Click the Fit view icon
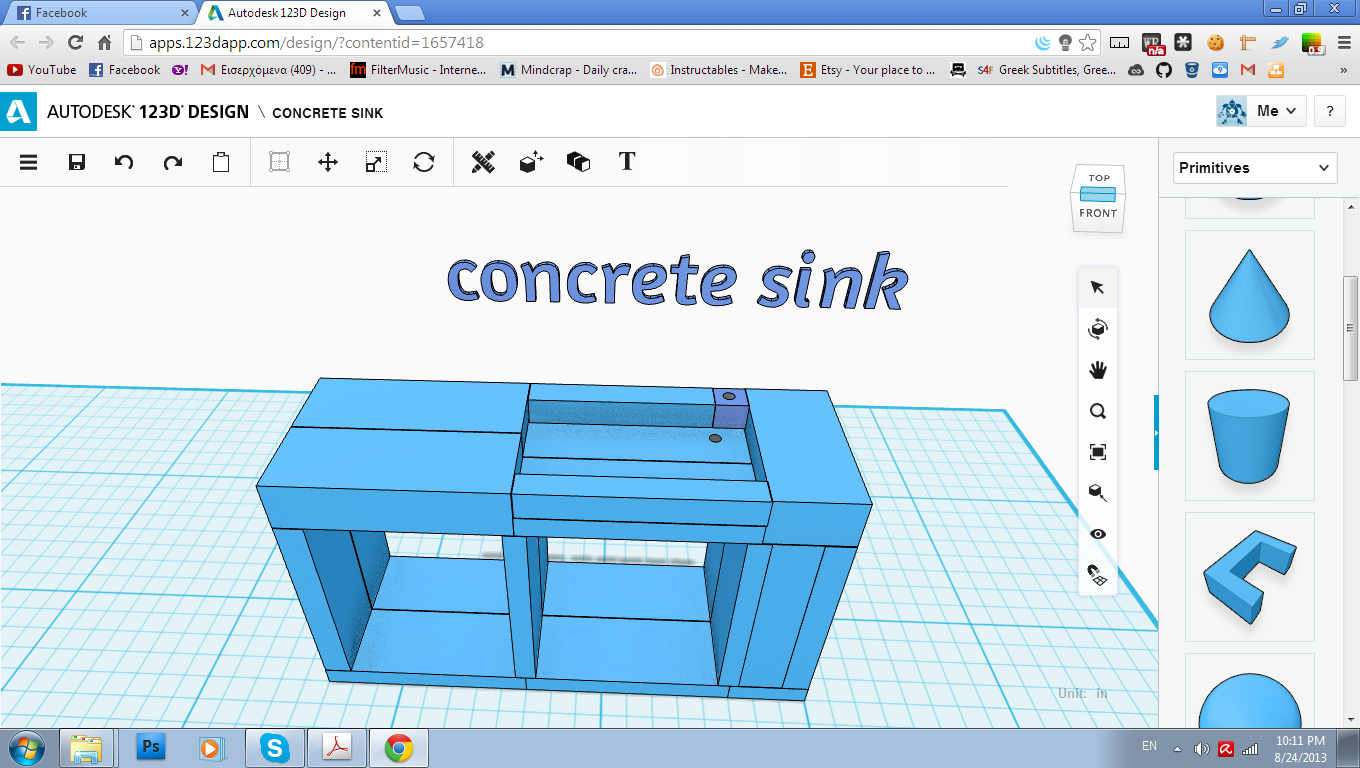This screenshot has height=768, width=1360. click(1098, 452)
